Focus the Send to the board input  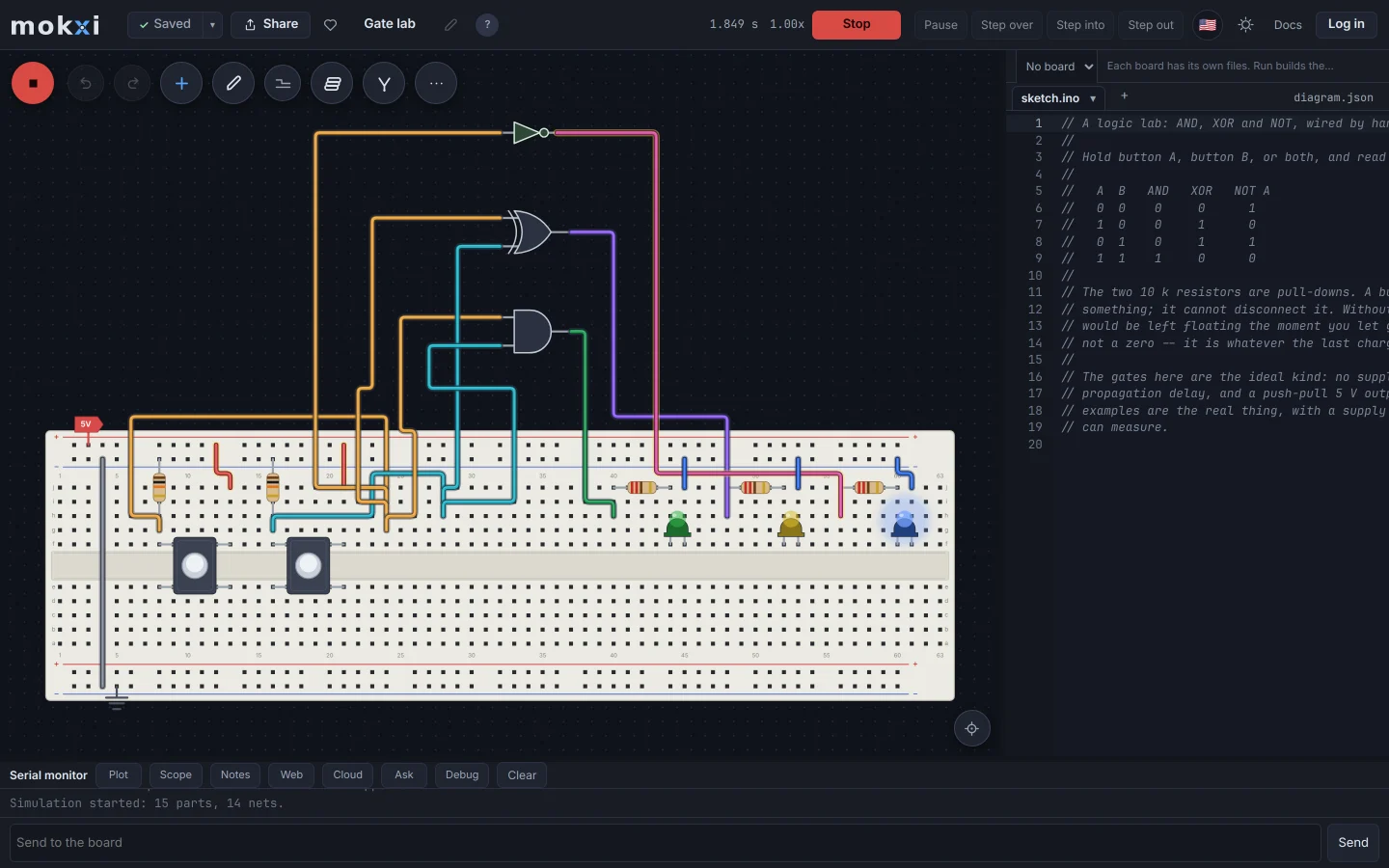coord(665,843)
